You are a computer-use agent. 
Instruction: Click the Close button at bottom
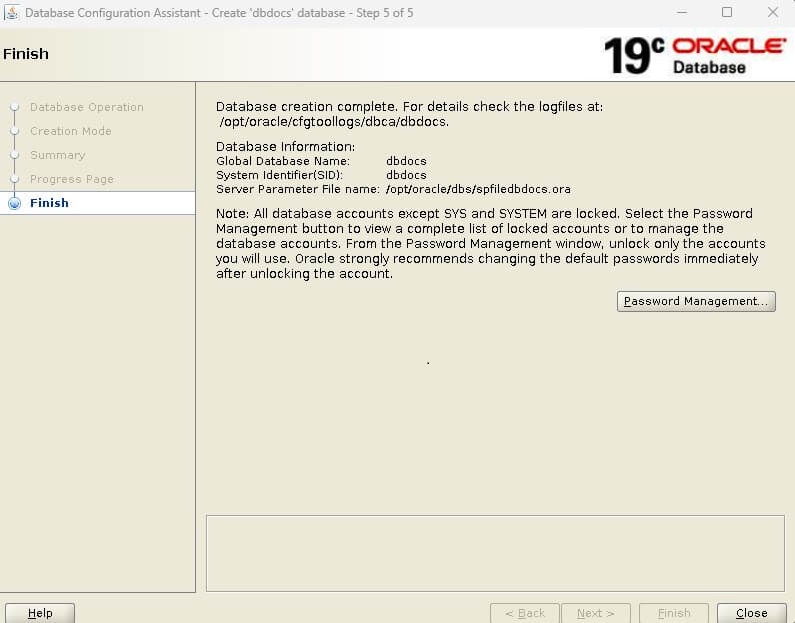pyautogui.click(x=751, y=613)
